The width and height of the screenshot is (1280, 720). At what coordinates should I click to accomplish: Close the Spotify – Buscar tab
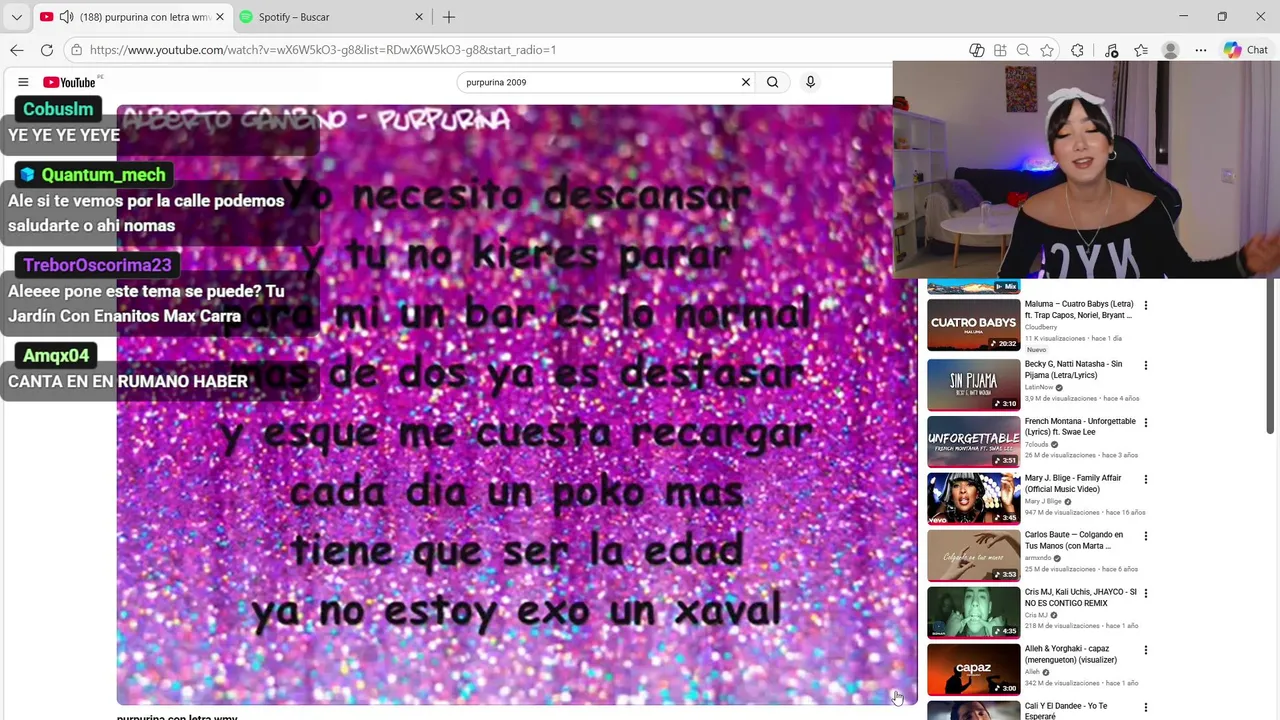click(419, 17)
